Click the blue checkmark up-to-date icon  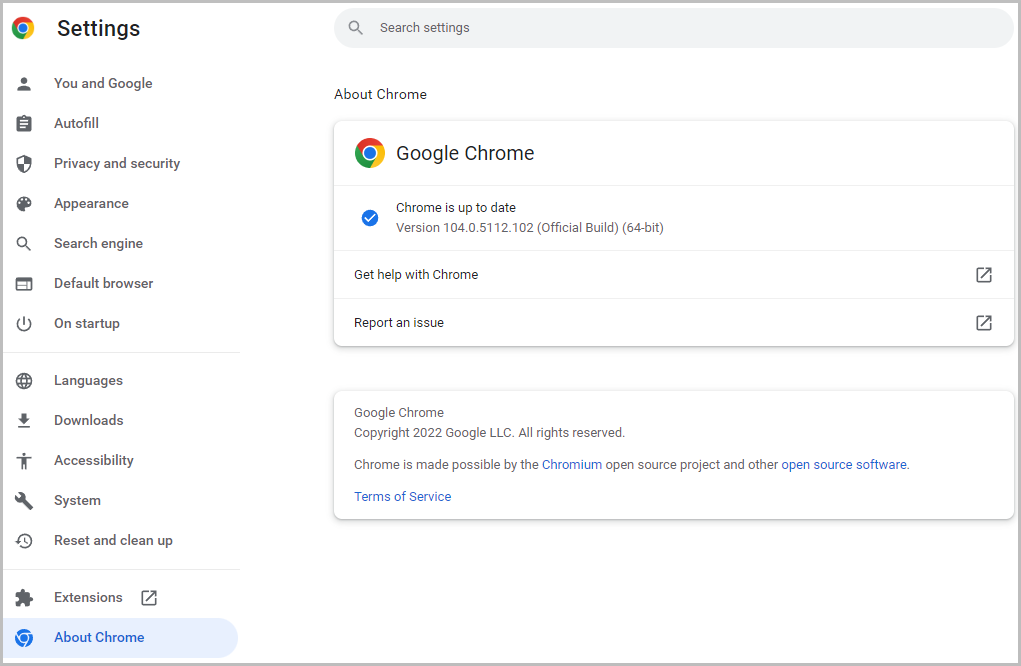(370, 217)
